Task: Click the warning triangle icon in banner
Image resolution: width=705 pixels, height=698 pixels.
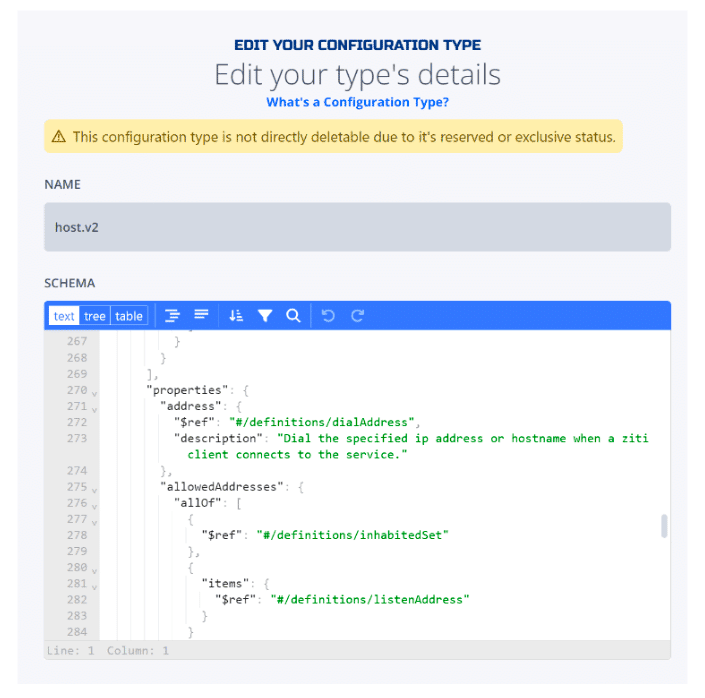Action: click(x=59, y=136)
